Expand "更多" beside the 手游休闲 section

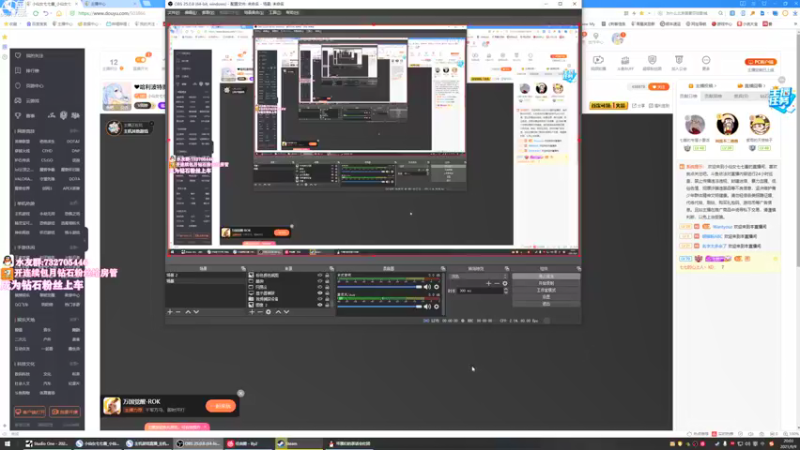point(74,247)
